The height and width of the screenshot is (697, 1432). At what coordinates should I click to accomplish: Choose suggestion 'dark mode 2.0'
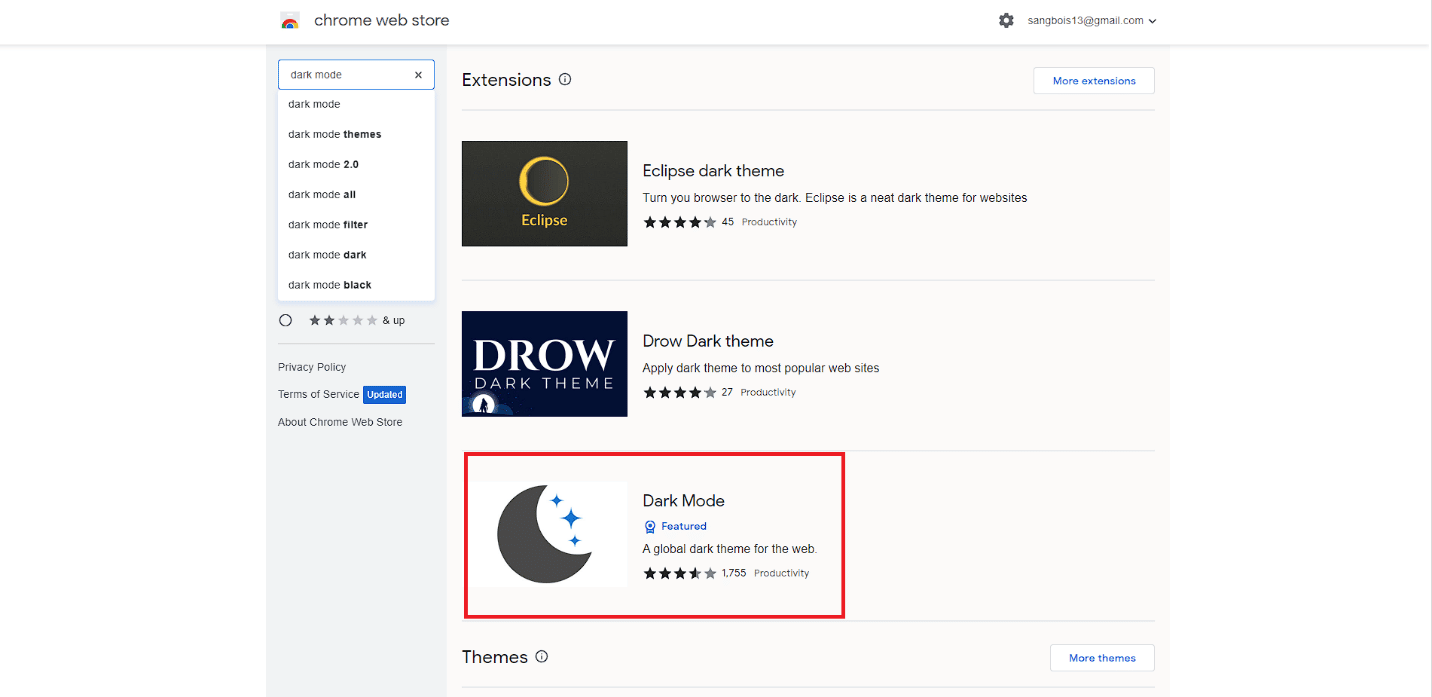coord(356,164)
